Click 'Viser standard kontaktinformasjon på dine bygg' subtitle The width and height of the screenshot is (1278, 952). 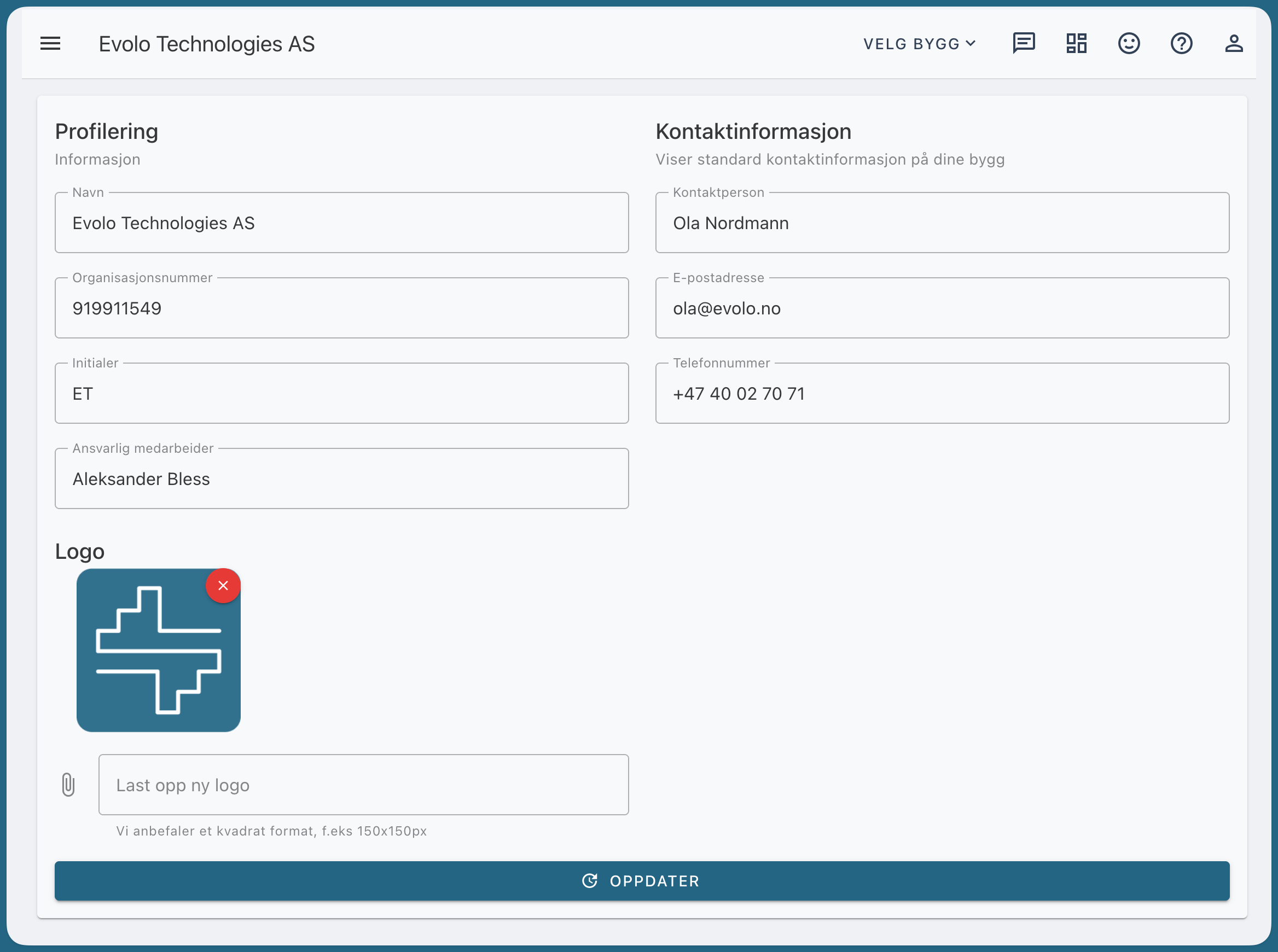point(830,159)
